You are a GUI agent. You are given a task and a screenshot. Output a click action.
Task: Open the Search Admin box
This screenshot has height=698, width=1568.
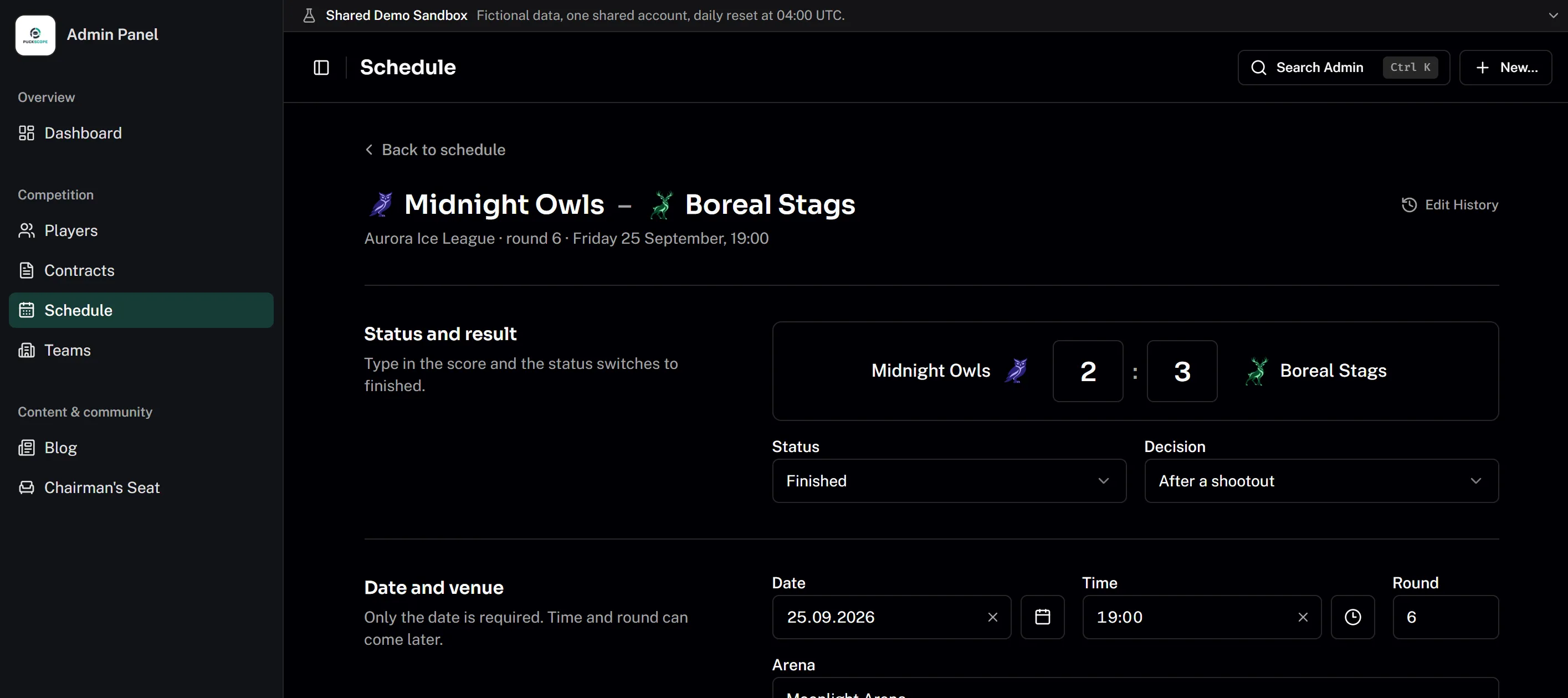pos(1344,68)
